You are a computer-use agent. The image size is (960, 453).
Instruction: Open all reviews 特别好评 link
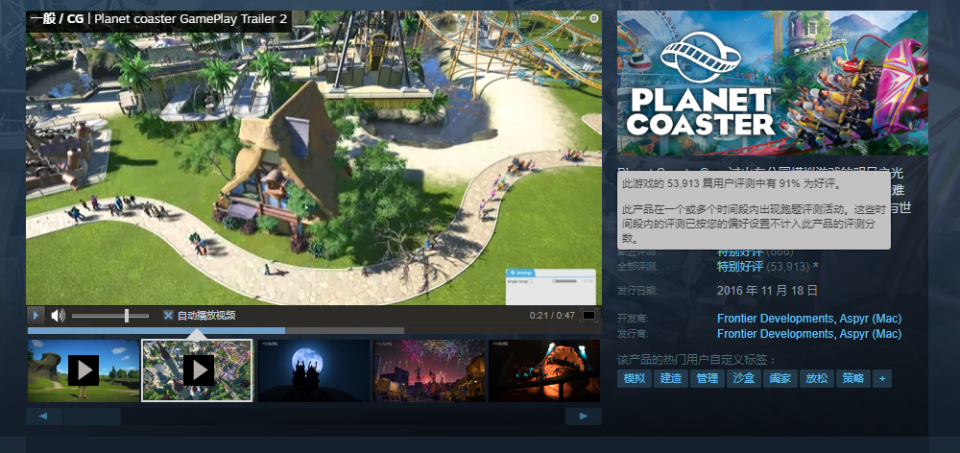[740, 267]
